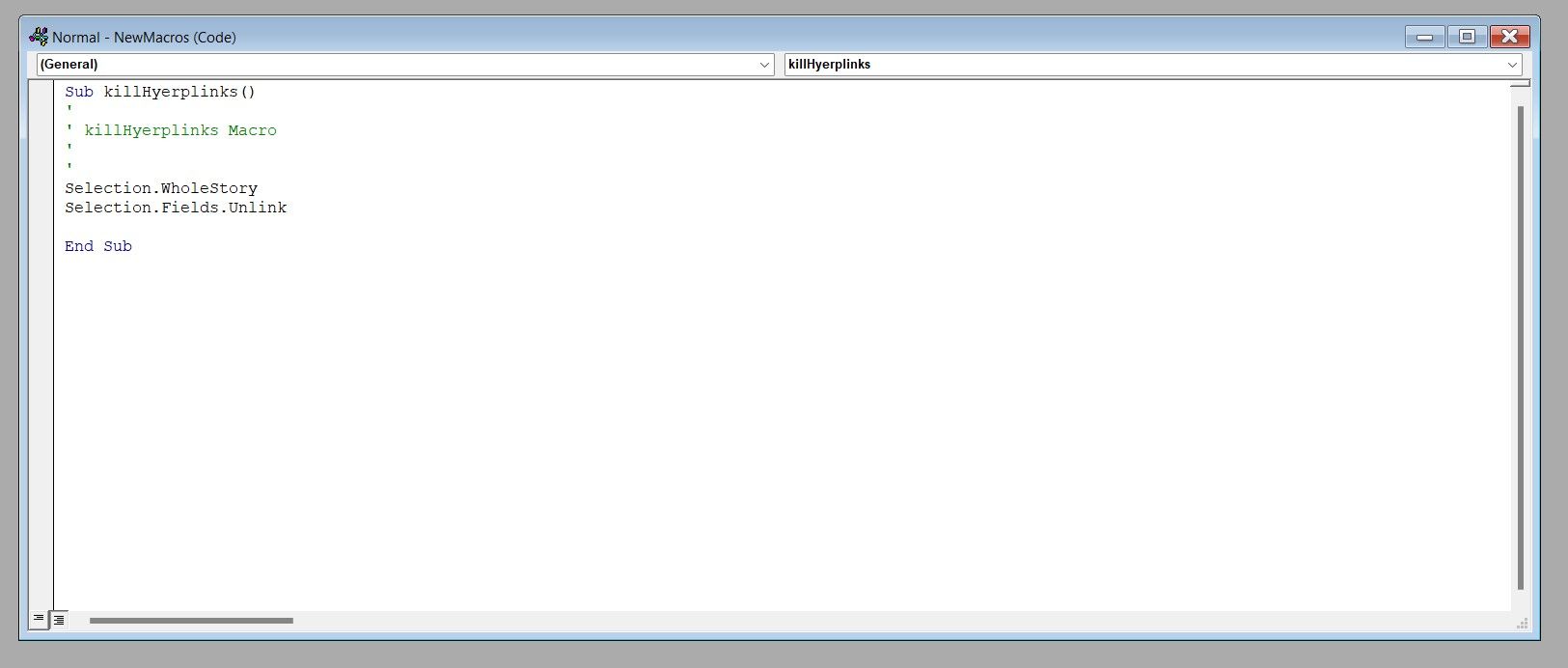1568x668 pixels.
Task: Minimize the NewMacros code window
Action: click(x=1424, y=37)
